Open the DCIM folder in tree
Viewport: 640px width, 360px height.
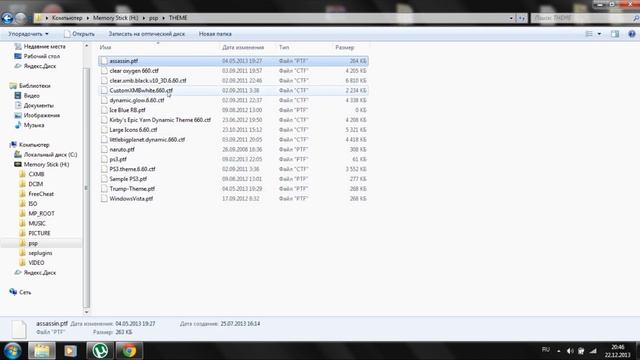pos(31,184)
